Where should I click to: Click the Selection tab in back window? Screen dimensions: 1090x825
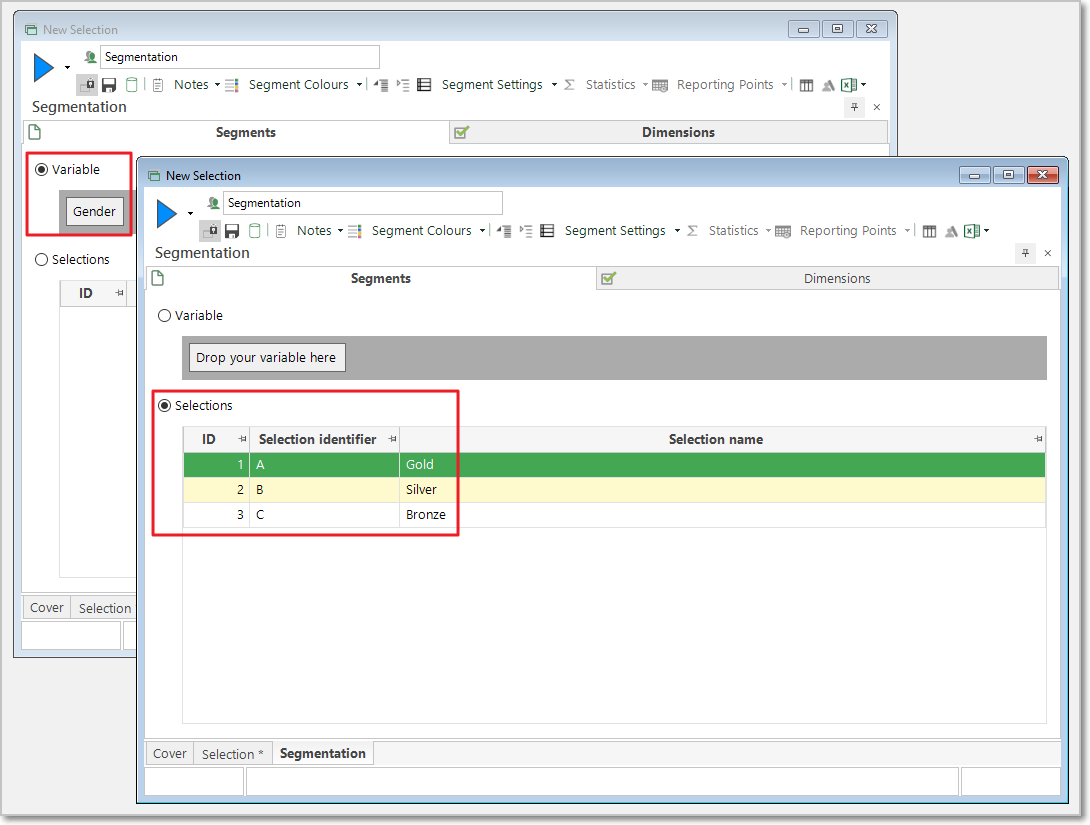pos(104,607)
